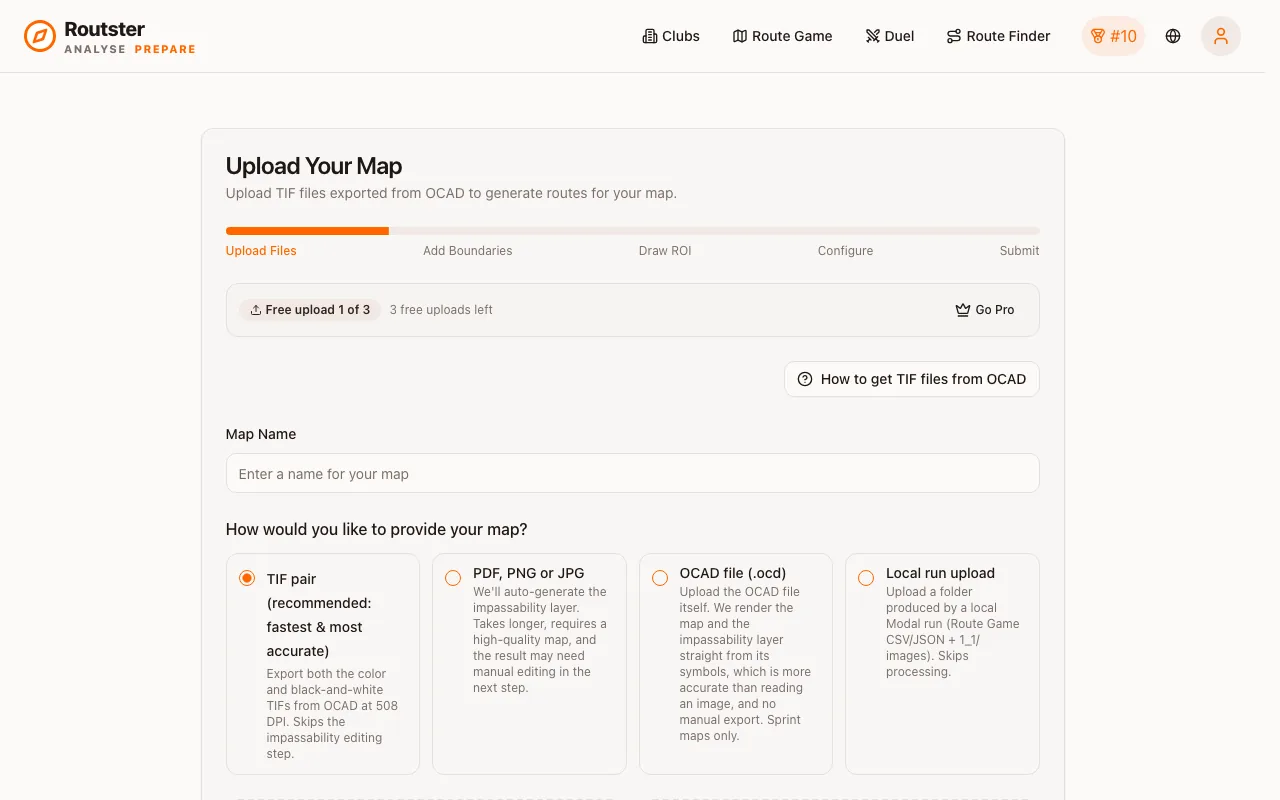Click the Routster compass logo icon
The height and width of the screenshot is (800, 1280).
40,36
